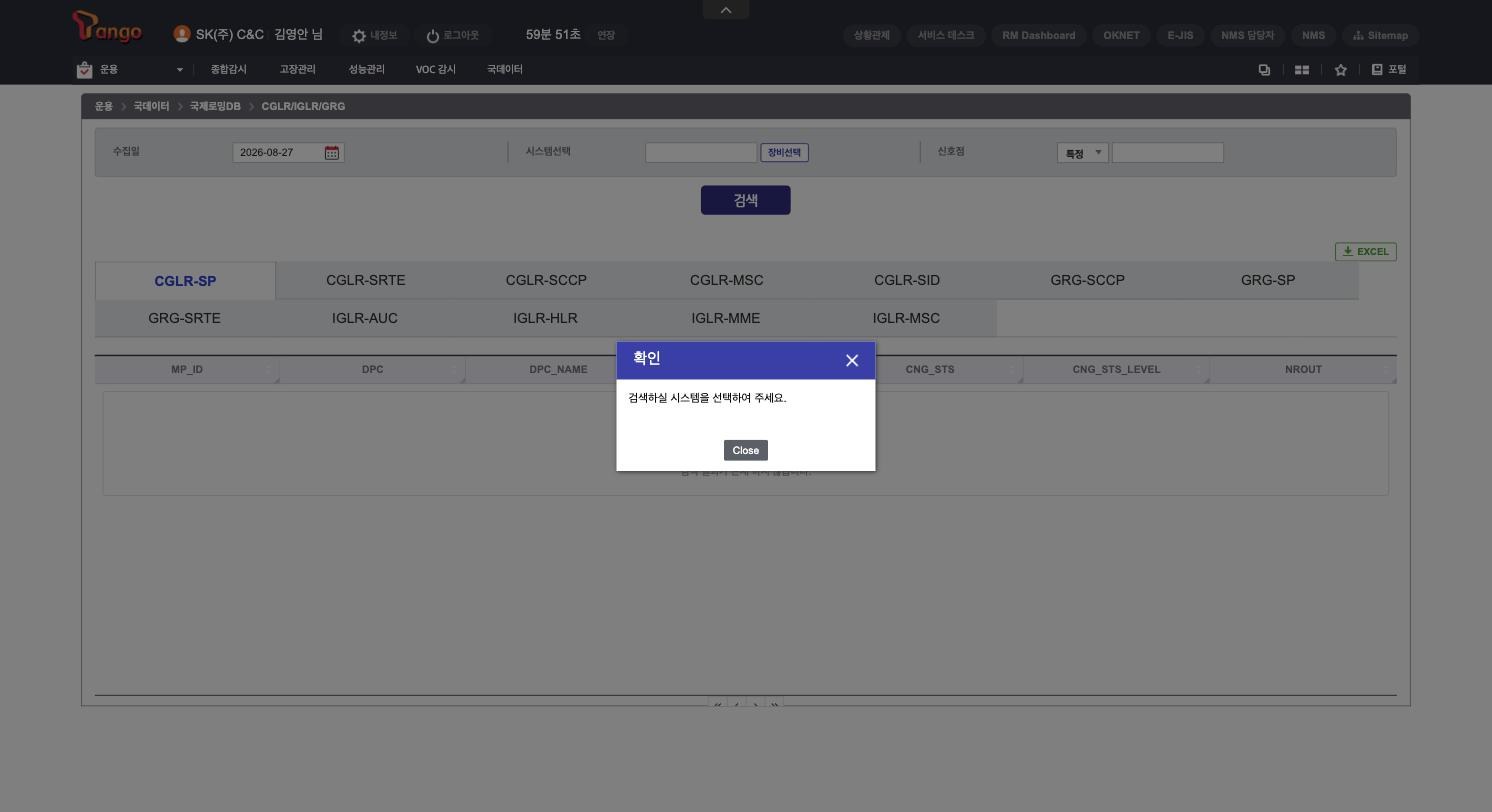
Task: Click the 검색 search button
Action: click(x=746, y=200)
